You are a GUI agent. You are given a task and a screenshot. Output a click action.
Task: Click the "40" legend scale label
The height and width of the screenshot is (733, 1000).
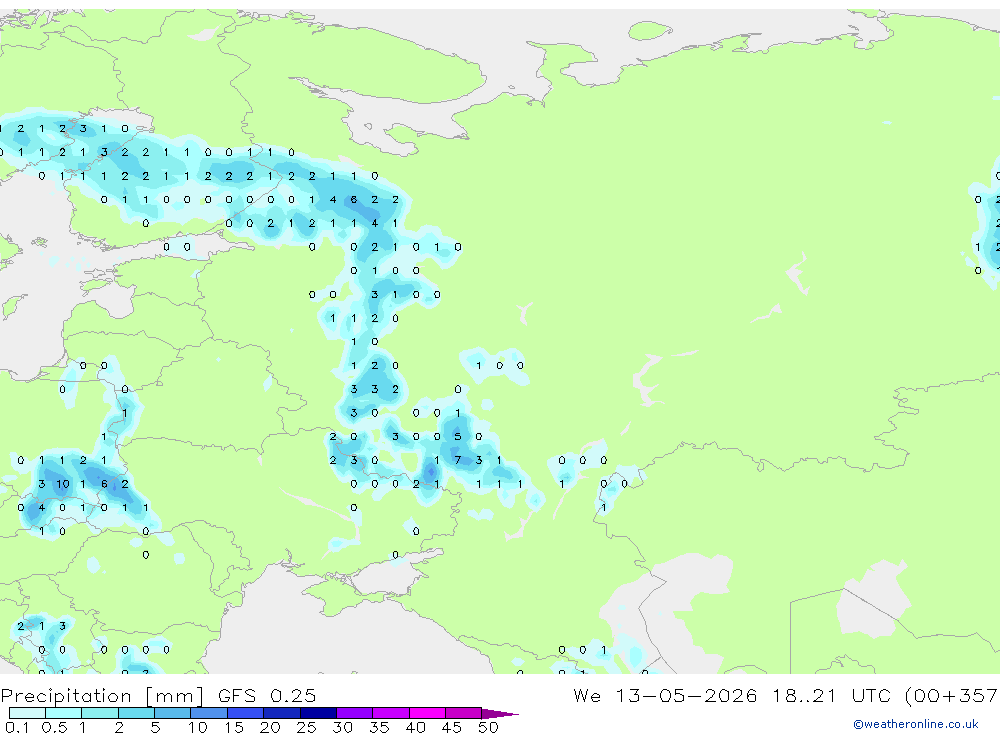[x=415, y=727]
